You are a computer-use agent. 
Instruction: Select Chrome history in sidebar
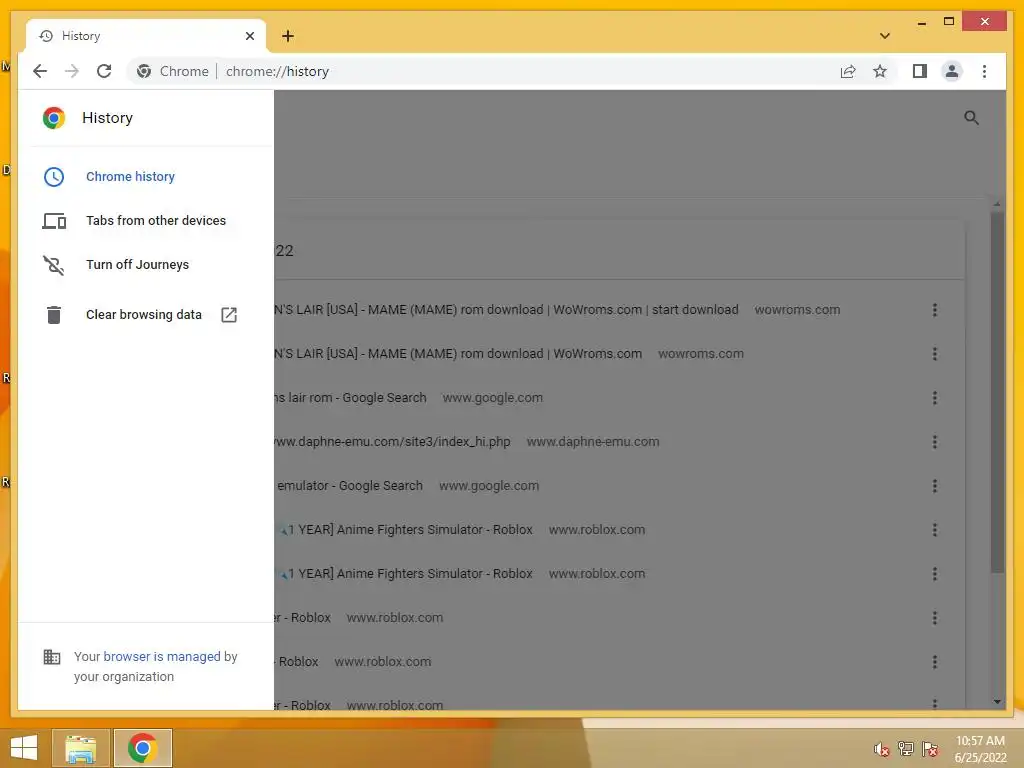(x=130, y=176)
